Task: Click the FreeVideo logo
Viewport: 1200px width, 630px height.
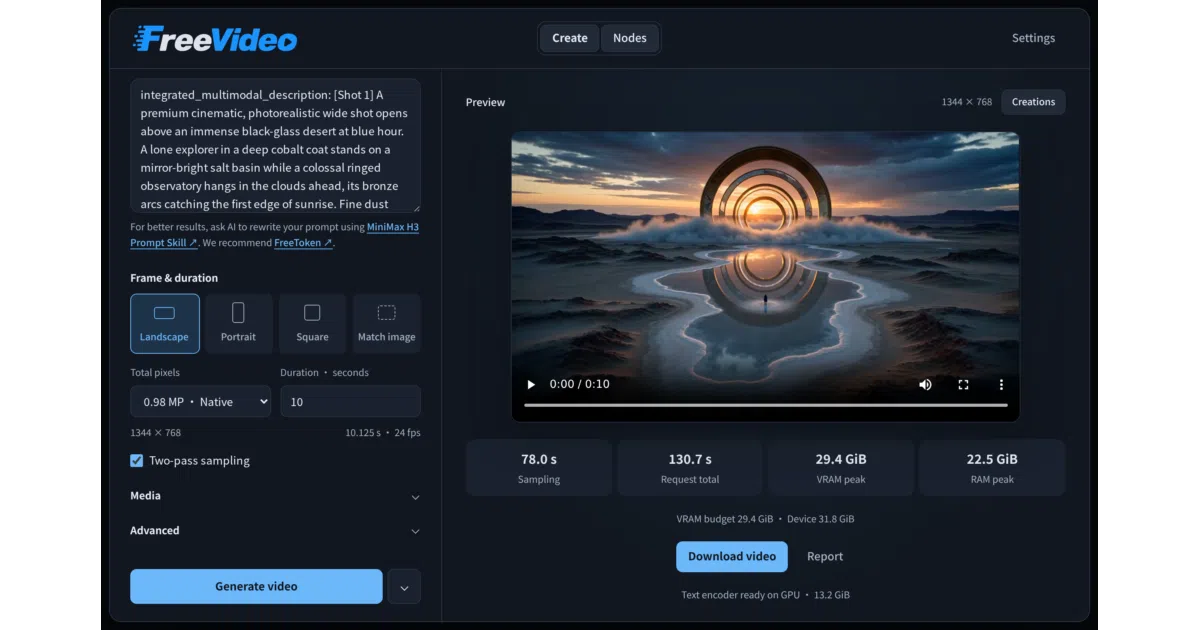Action: [x=215, y=39]
